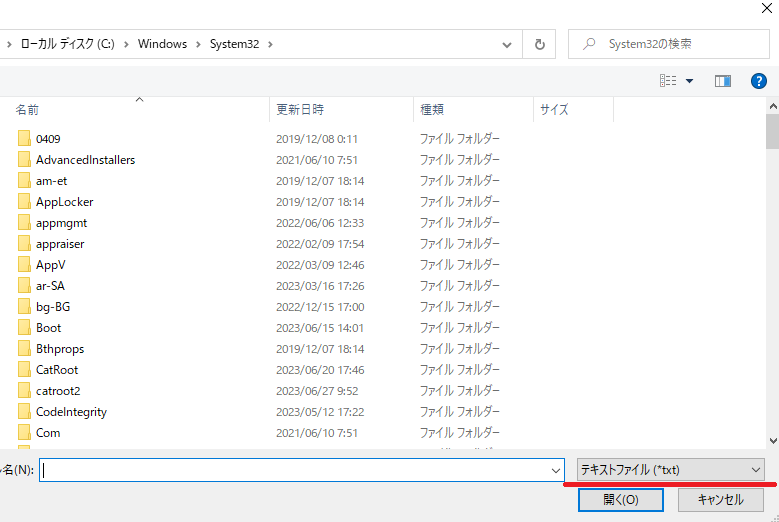Click the 開く(O) button
Viewport: 779px width, 522px height.
pos(621,500)
